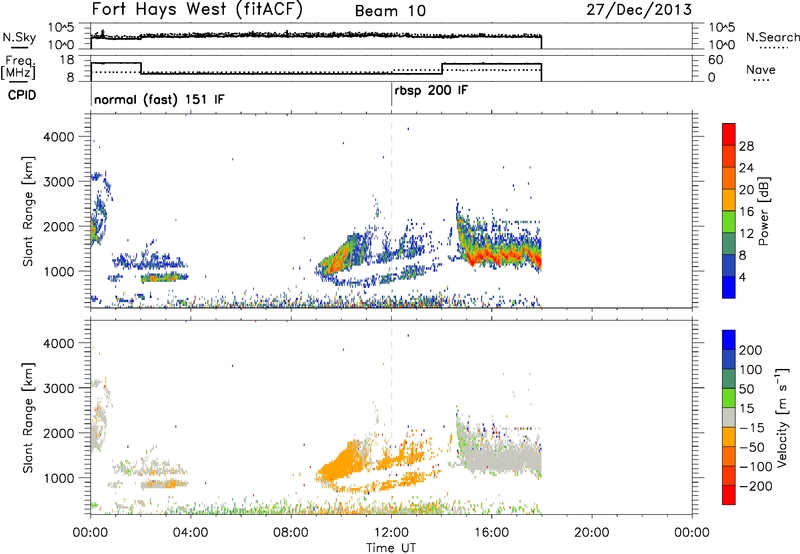Screen dimensions: 800x554
Task: Pick the Power colorbar segment between 20 and 24
Action: coord(729,179)
